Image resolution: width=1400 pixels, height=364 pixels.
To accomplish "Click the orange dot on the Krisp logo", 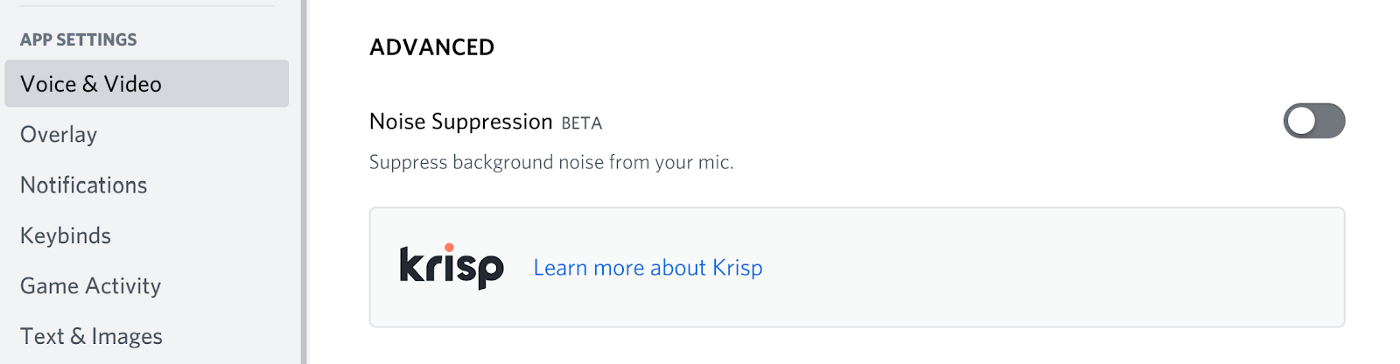I will point(449,247).
